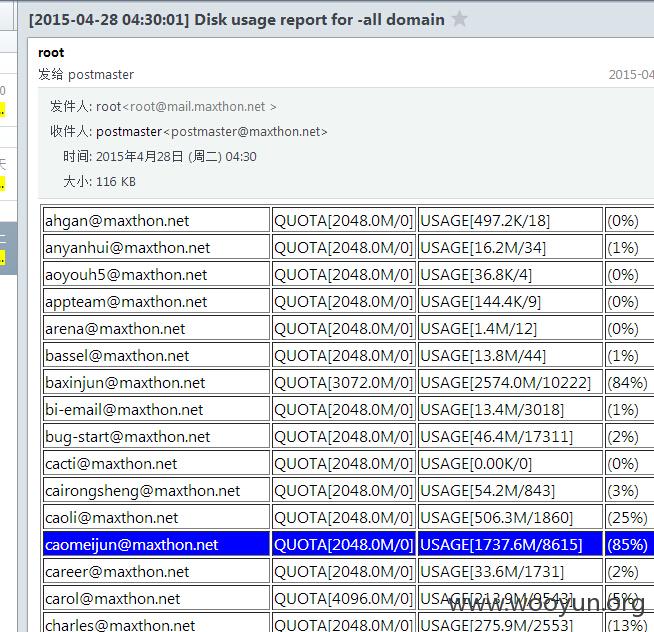
Task: Click USAGE[54.2M/843] cell
Action: pos(511,491)
